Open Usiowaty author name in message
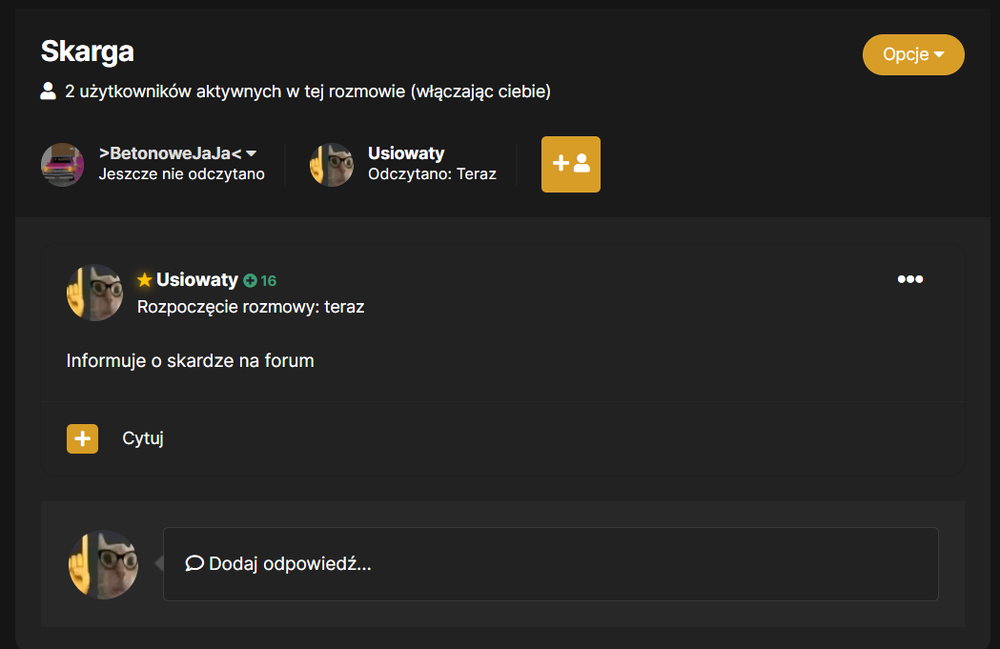The width and height of the screenshot is (1000, 649). click(x=197, y=280)
